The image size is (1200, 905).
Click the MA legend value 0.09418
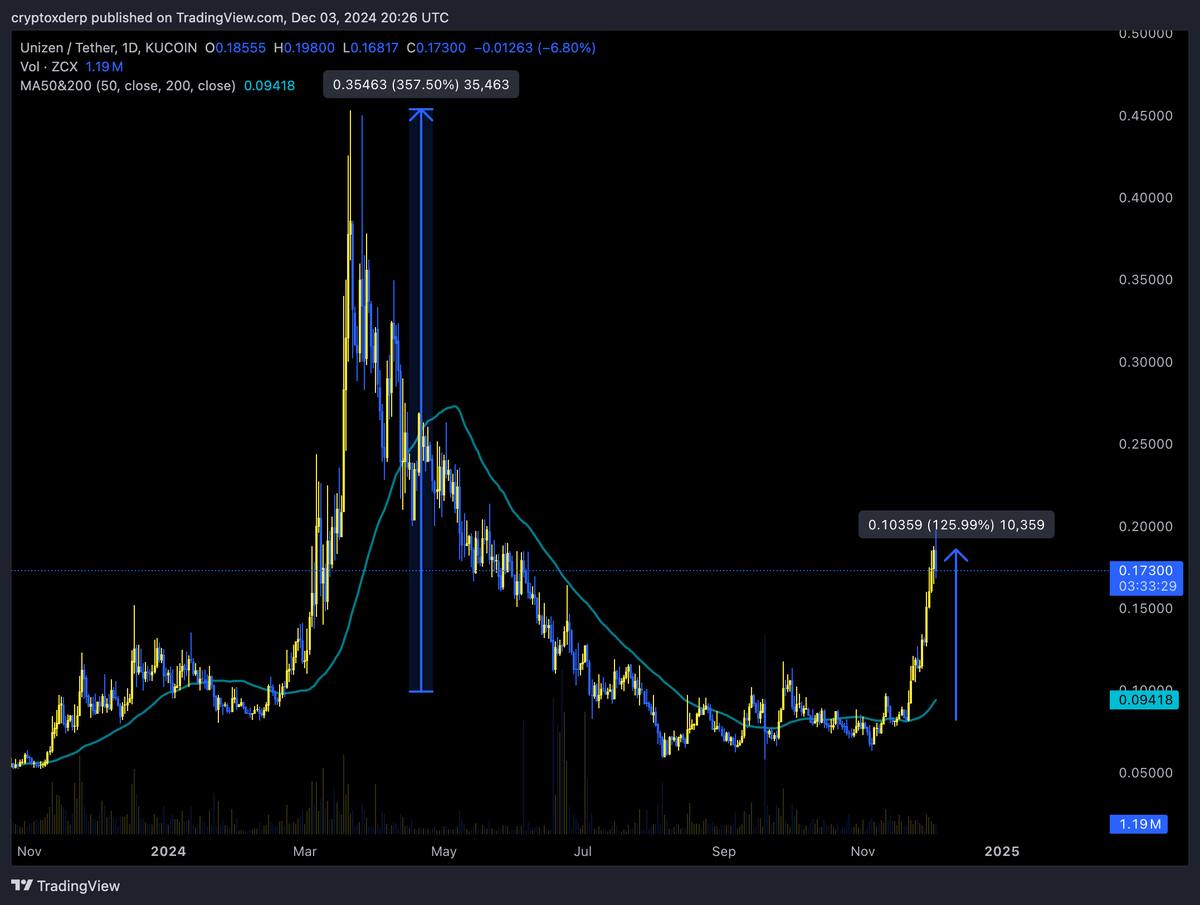pyautogui.click(x=268, y=86)
